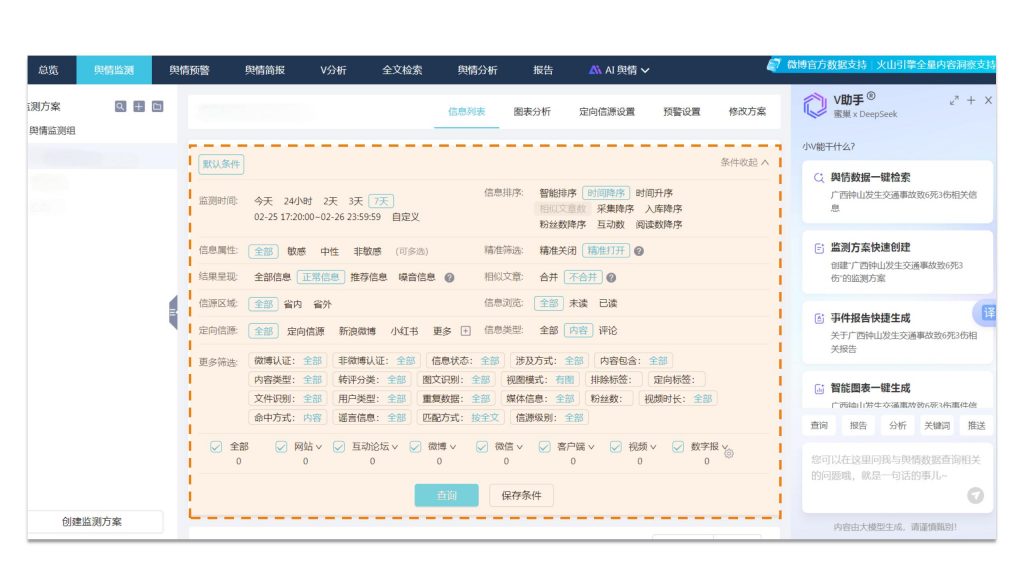This screenshot has height=576, width=1024.
Task: Switch to the 图表分析 tab
Action: 532,112
